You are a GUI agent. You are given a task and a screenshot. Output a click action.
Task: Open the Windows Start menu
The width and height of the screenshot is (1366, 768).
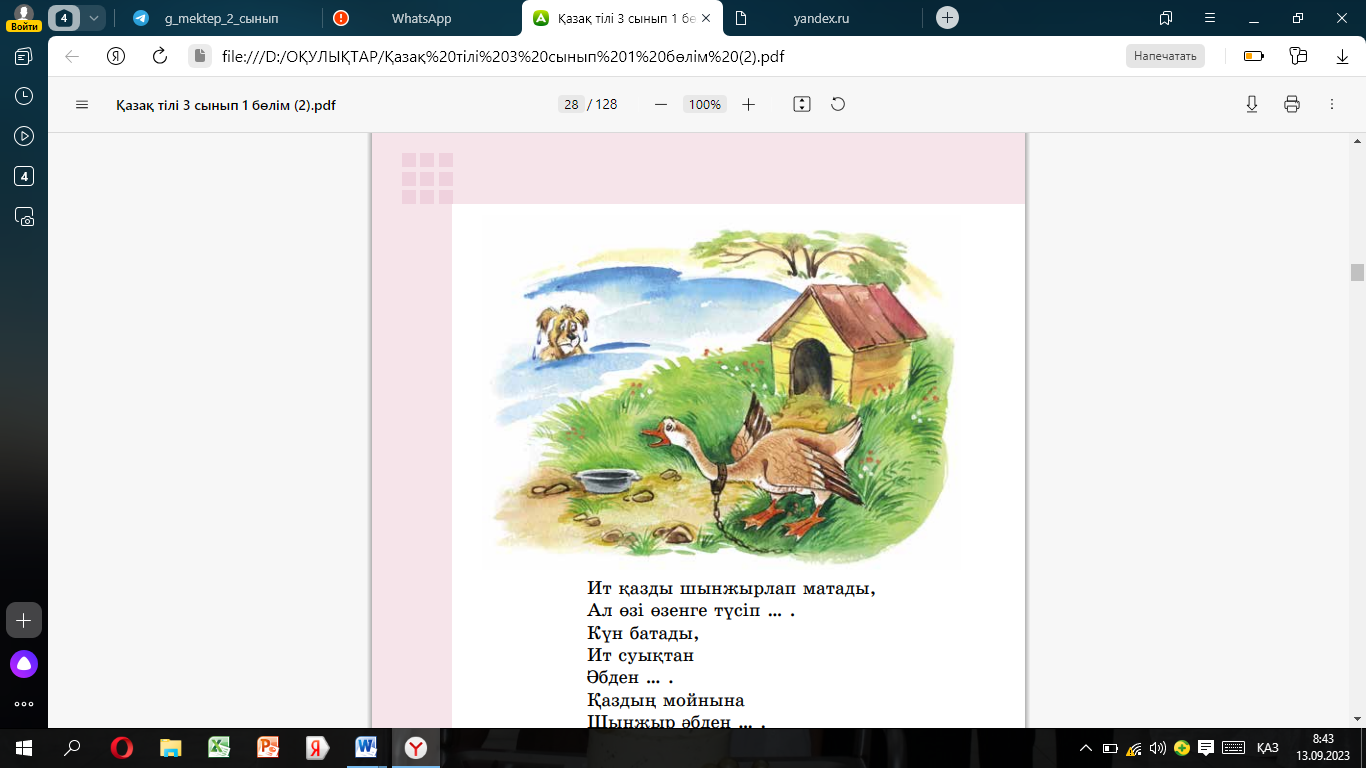[24, 748]
